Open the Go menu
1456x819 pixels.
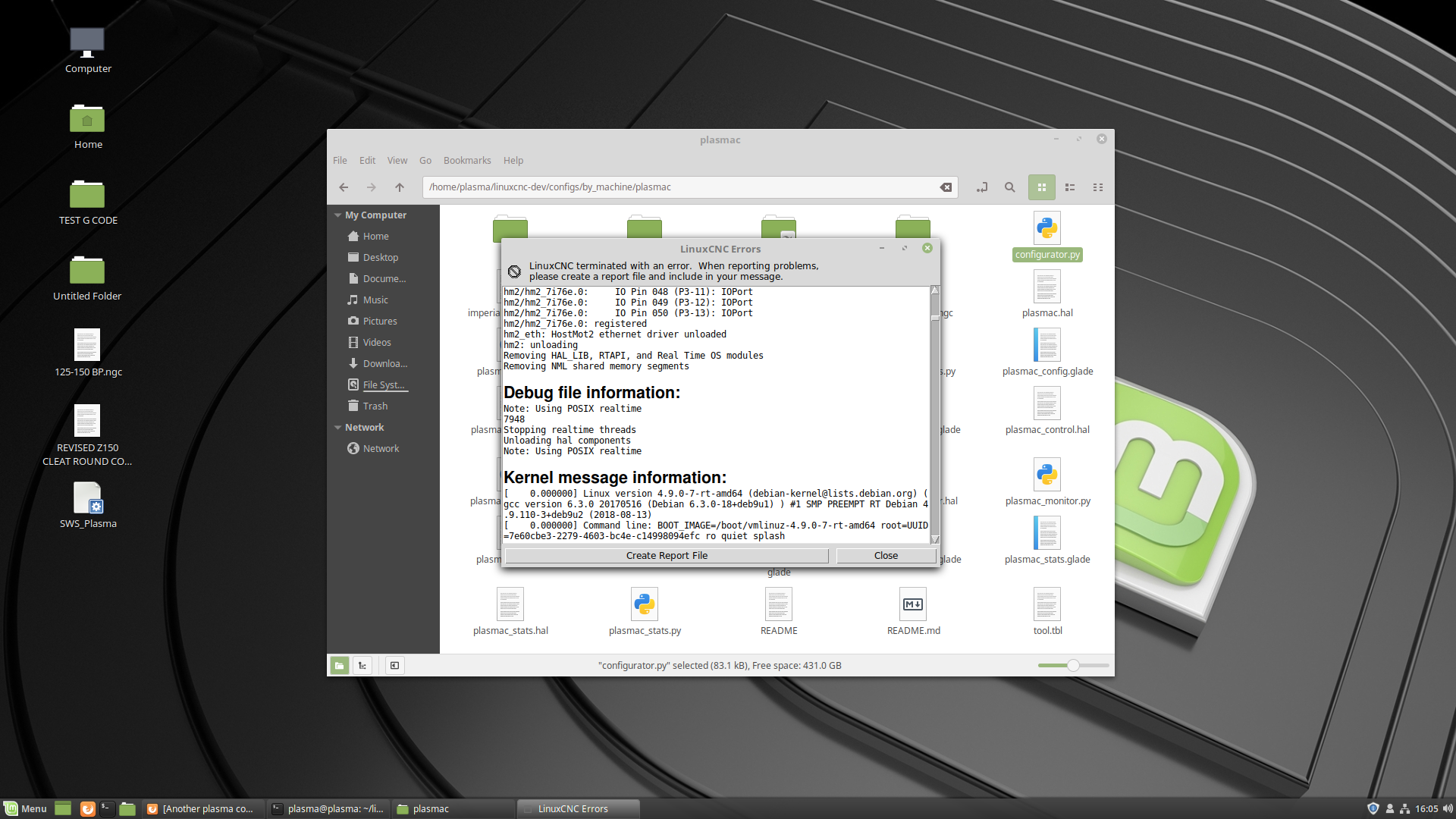point(425,161)
